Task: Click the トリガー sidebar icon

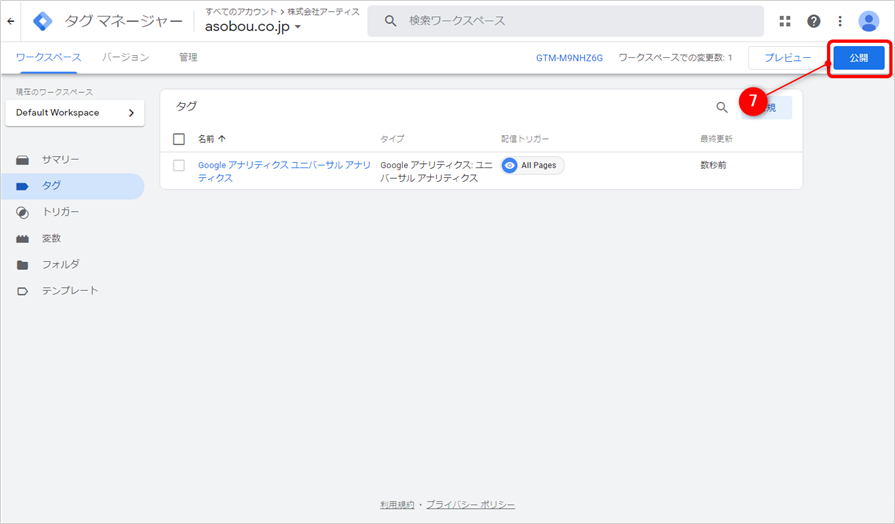Action: (22, 212)
